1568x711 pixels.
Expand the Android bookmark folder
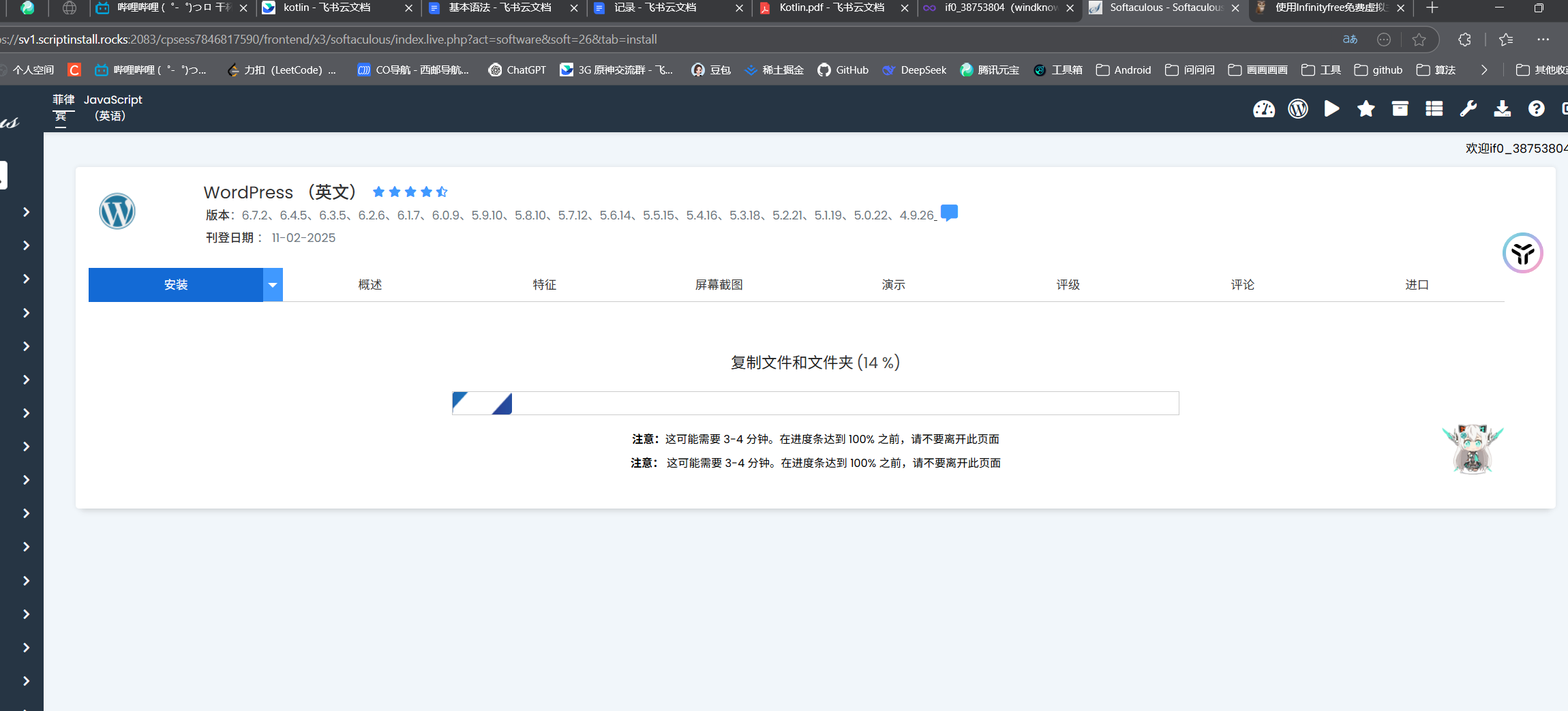pos(1124,70)
